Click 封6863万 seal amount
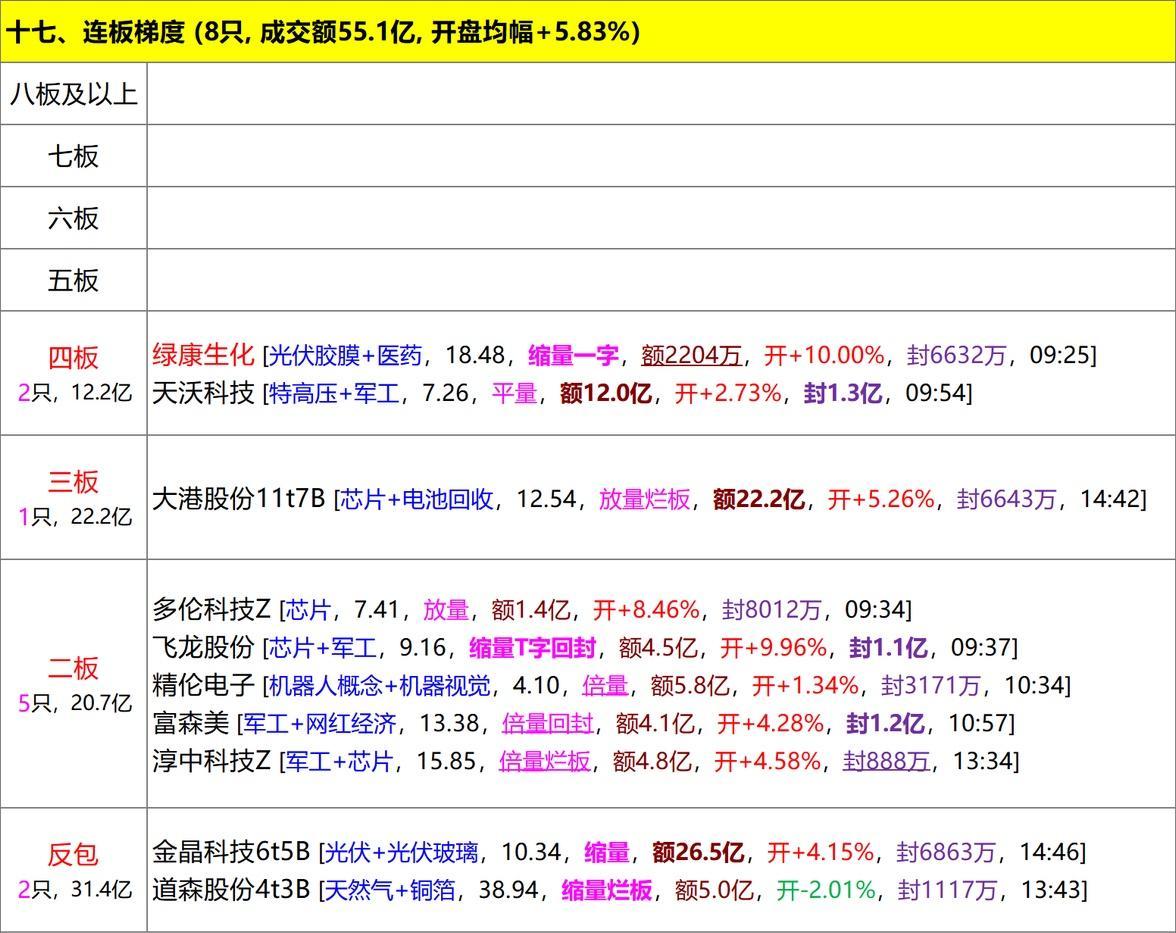 (946, 853)
